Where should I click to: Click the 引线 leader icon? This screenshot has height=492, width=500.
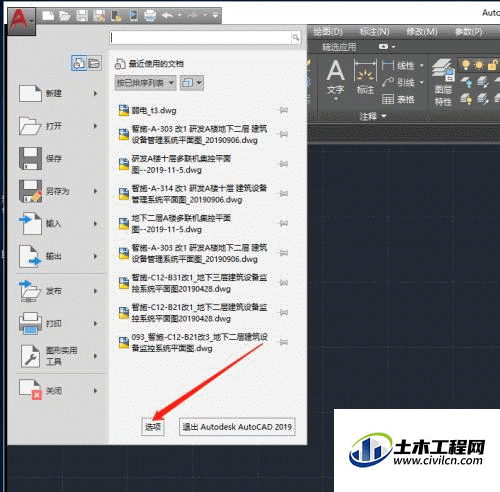click(388, 82)
